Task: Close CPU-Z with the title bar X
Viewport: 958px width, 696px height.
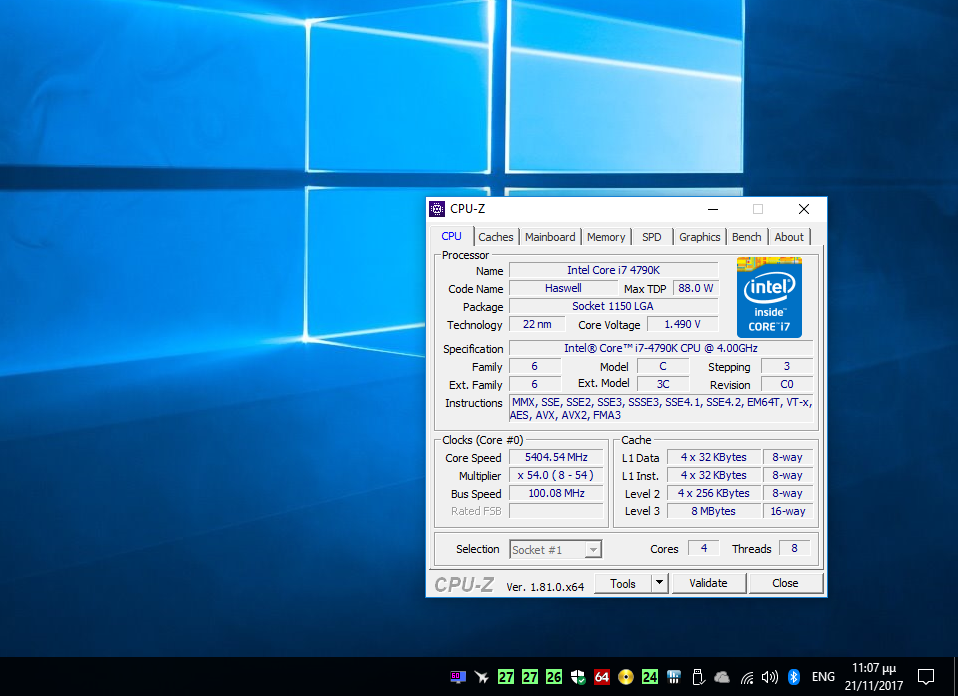Action: coord(804,209)
